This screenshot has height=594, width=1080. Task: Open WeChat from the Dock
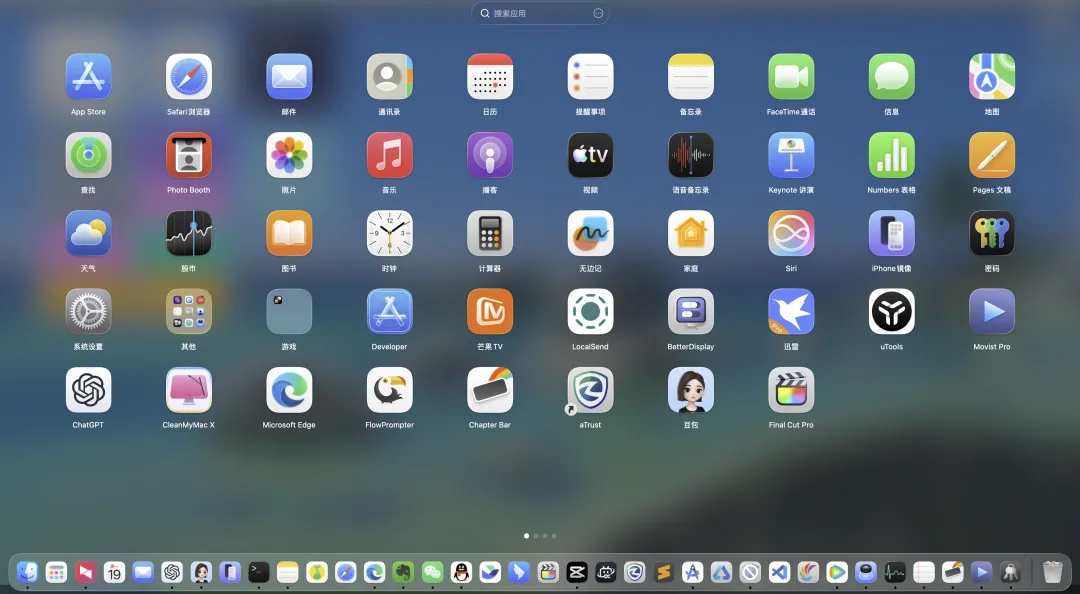(433, 572)
